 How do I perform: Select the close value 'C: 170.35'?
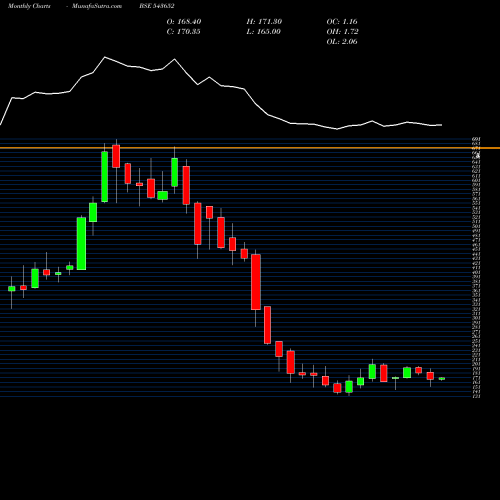tap(184, 32)
